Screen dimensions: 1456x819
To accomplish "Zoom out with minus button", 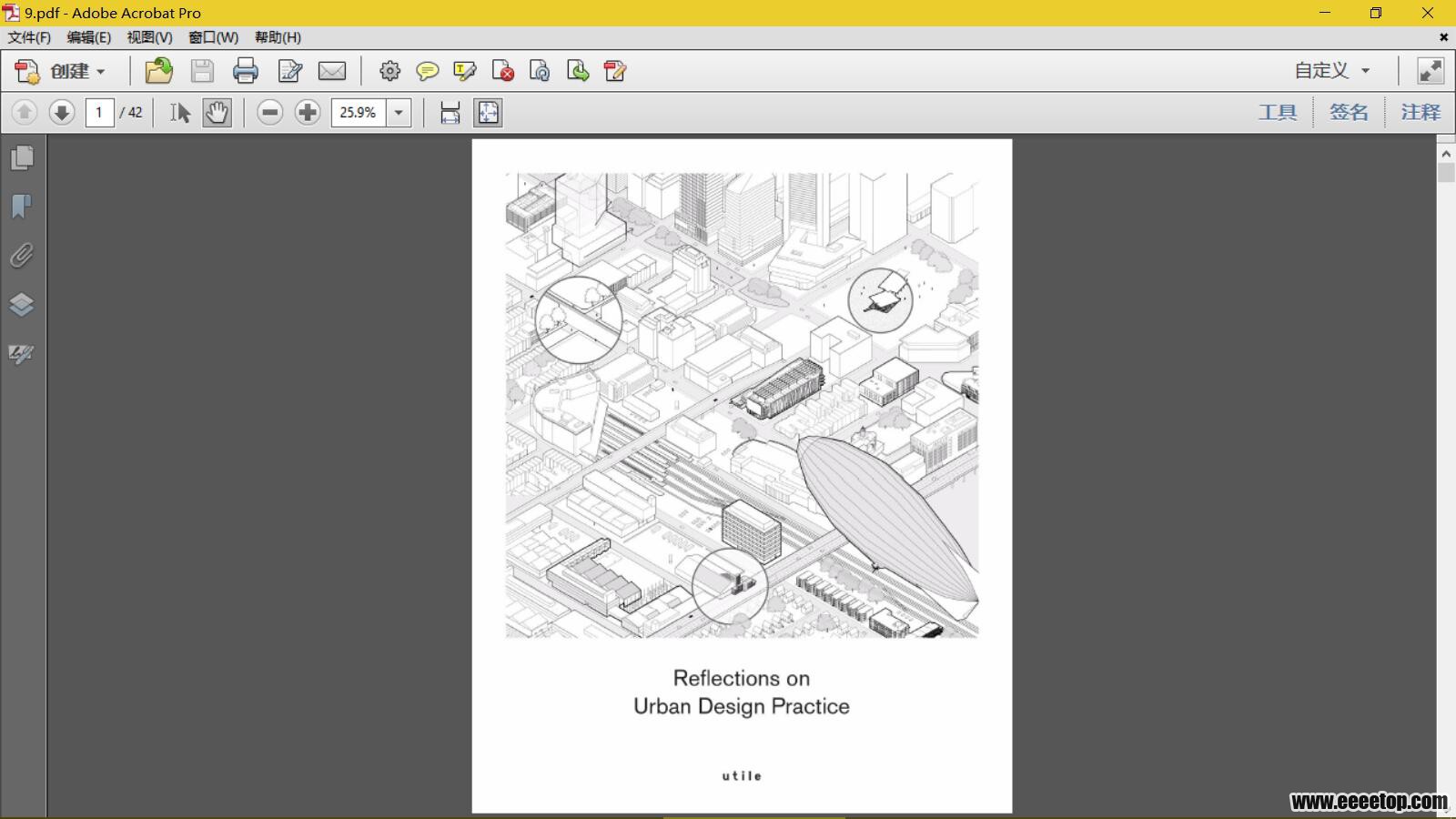I will tap(269, 112).
